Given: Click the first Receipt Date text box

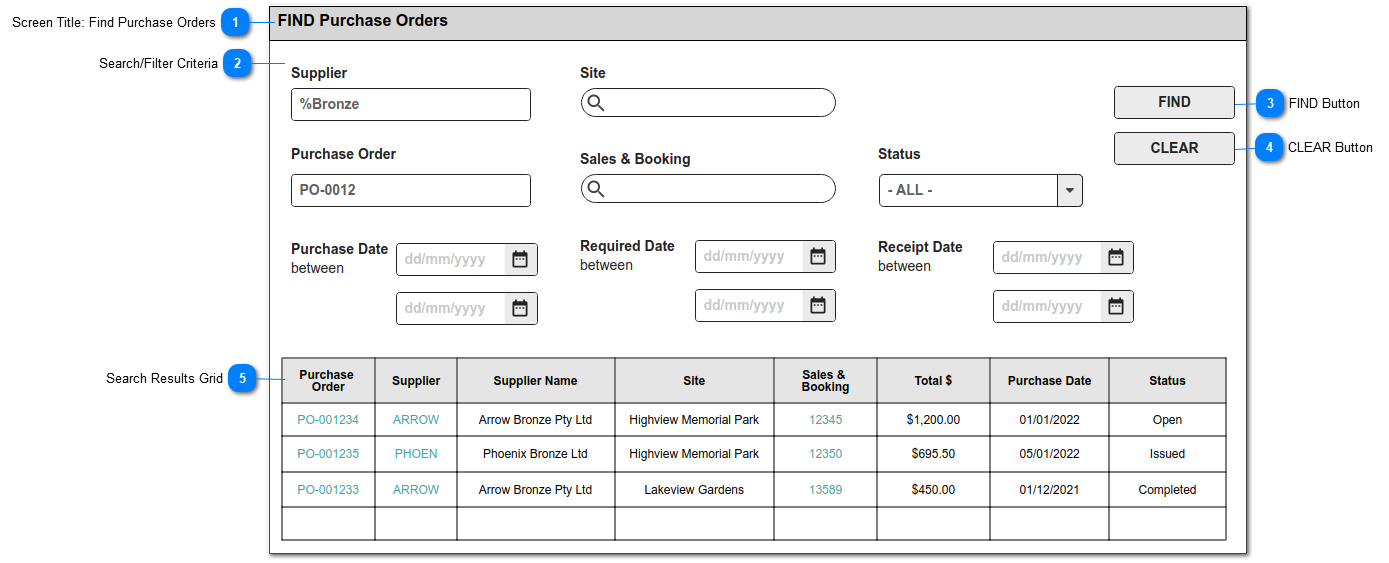Looking at the screenshot, I should (x=1047, y=257).
